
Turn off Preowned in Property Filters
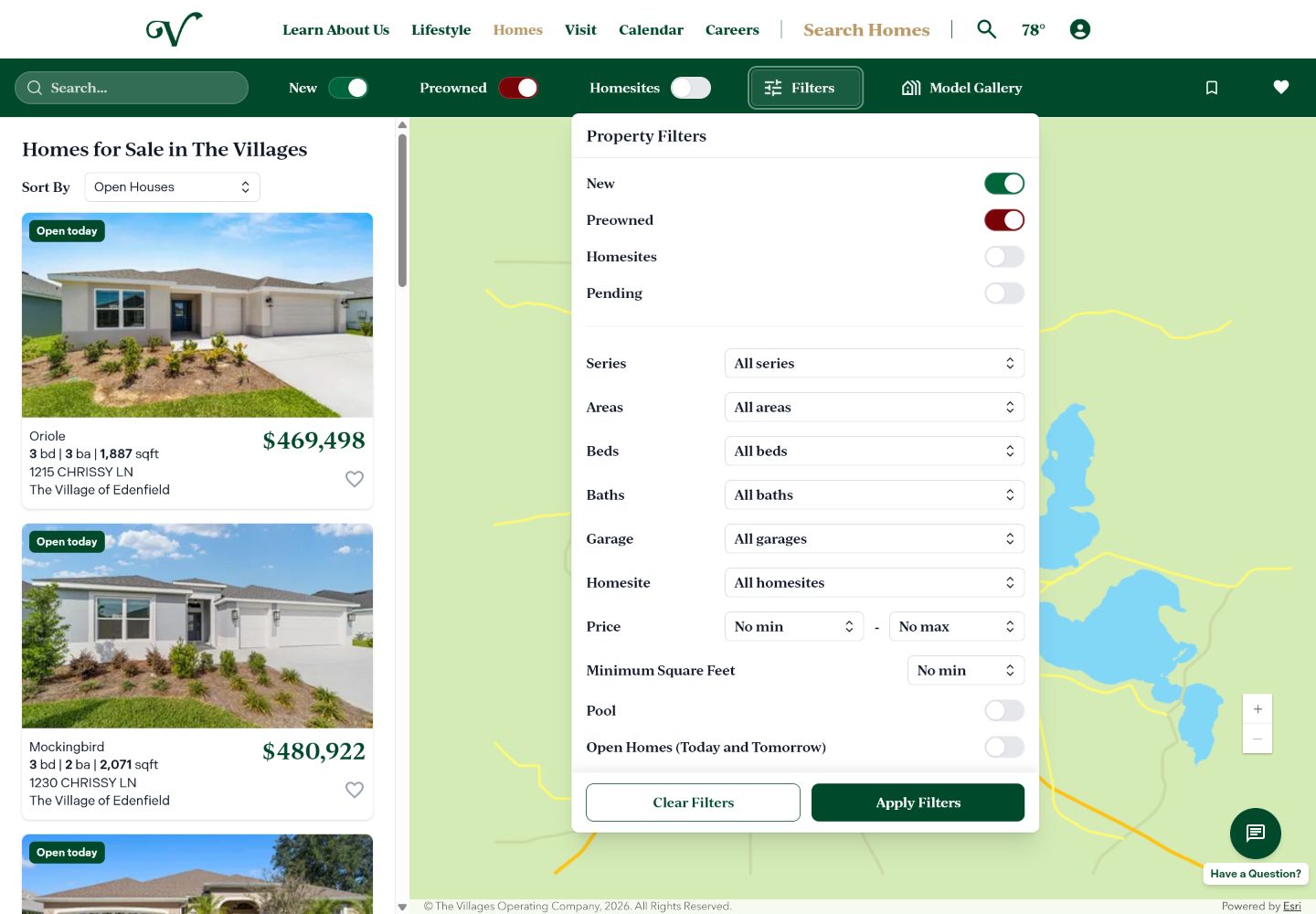[1004, 220]
